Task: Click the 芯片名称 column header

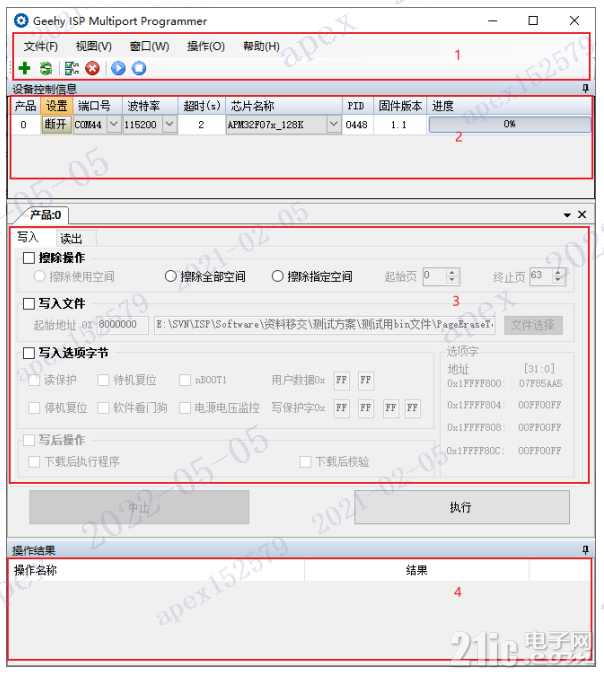Action: (x=284, y=106)
